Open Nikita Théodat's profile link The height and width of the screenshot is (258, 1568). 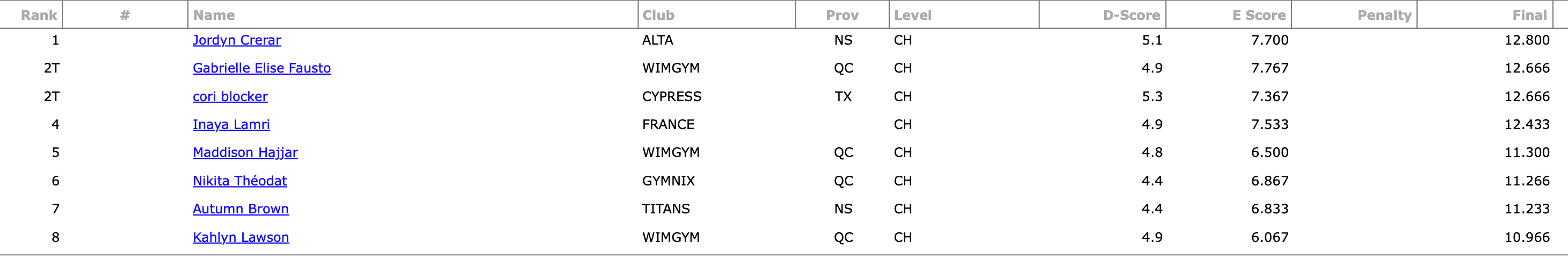point(240,181)
